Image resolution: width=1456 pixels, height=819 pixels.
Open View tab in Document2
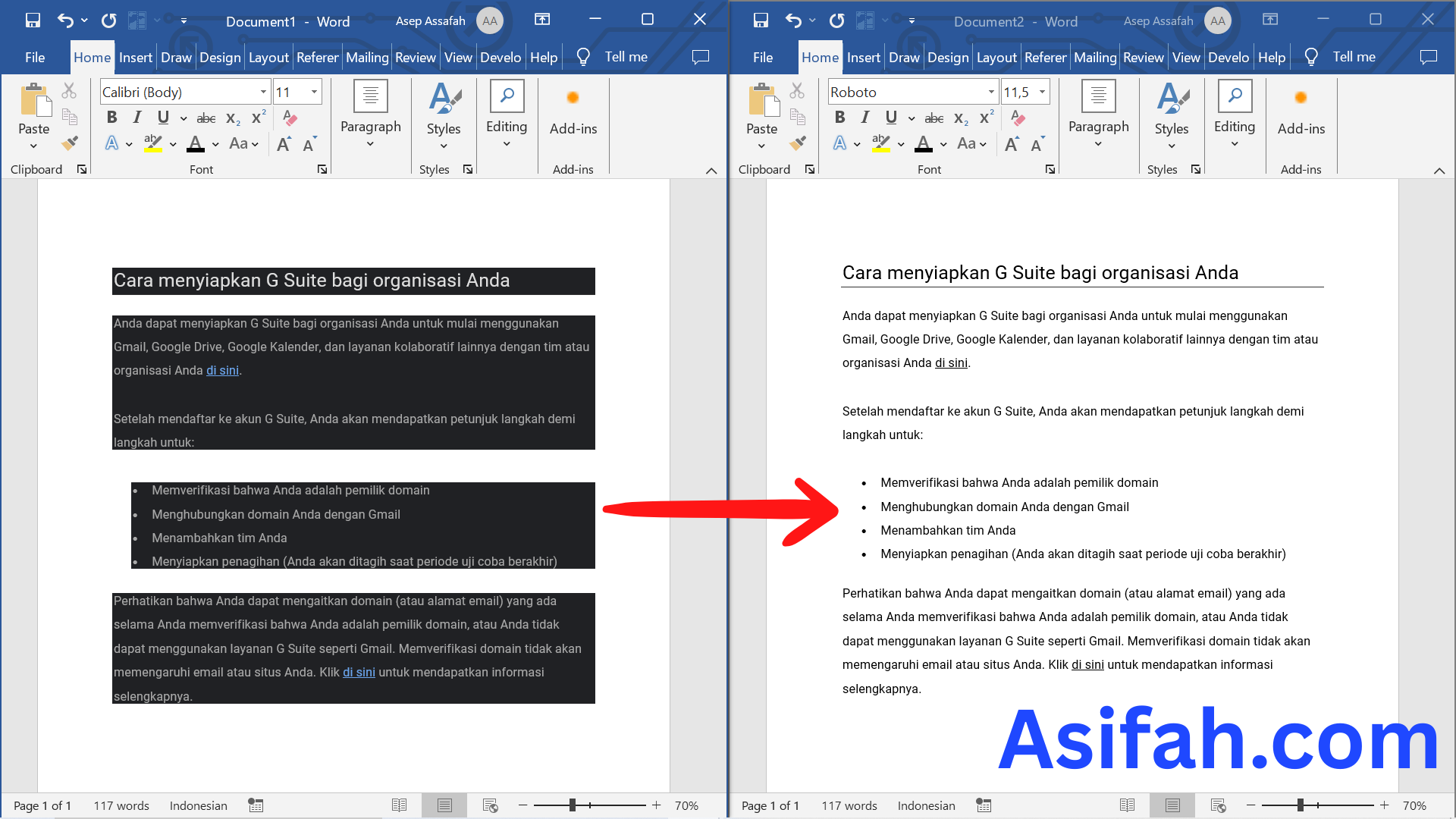(x=1186, y=57)
